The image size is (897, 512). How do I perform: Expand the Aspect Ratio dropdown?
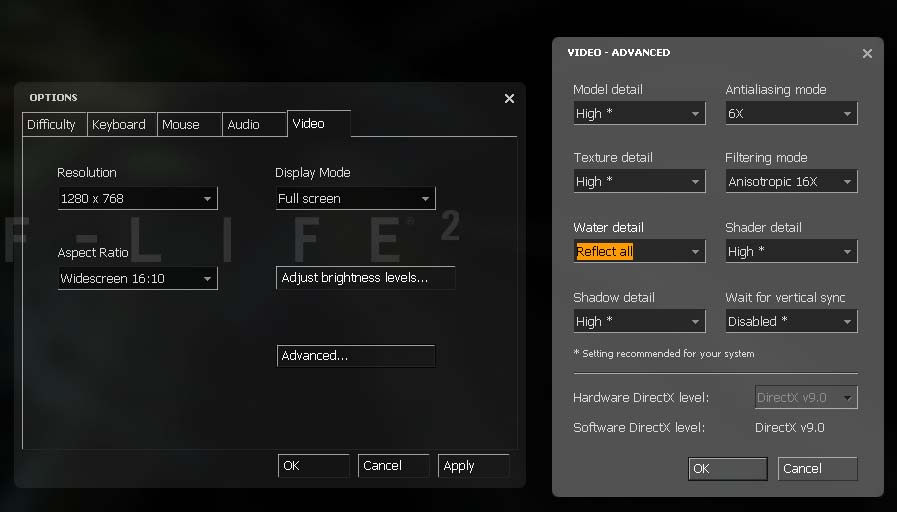pos(137,279)
